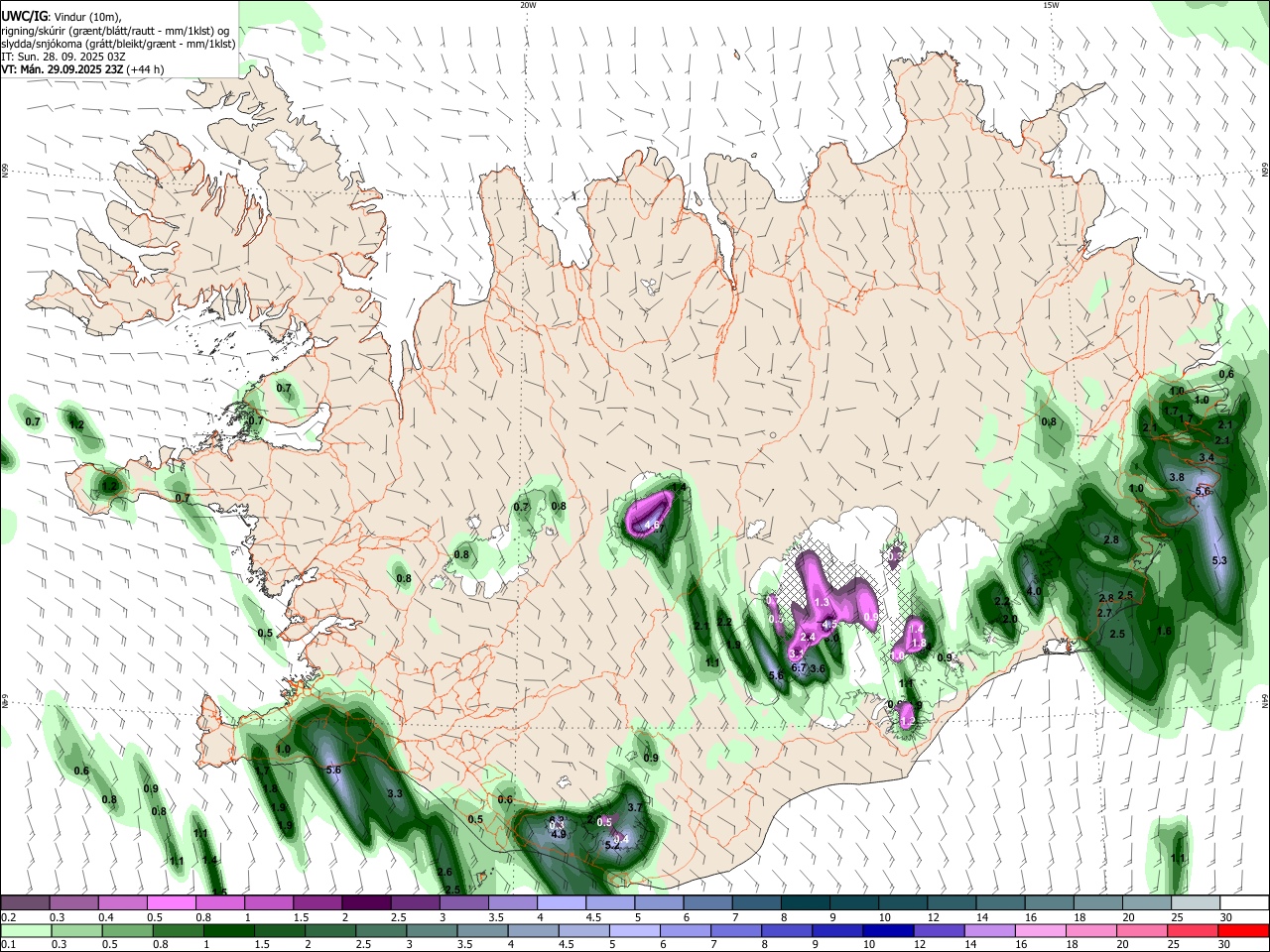Click the 3.6 precipitation value next to 6.7
Image resolution: width=1270 pixels, height=952 pixels.
coord(819,669)
